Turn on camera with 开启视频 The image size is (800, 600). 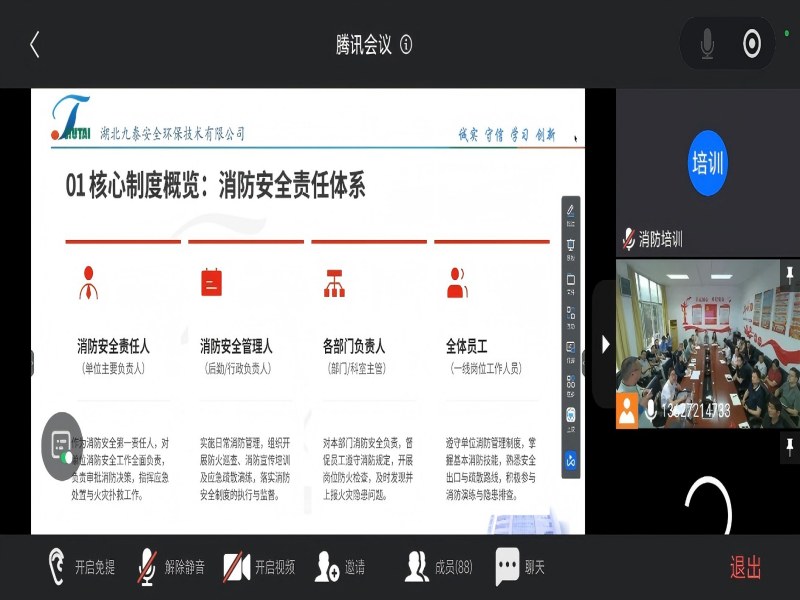coord(259,567)
